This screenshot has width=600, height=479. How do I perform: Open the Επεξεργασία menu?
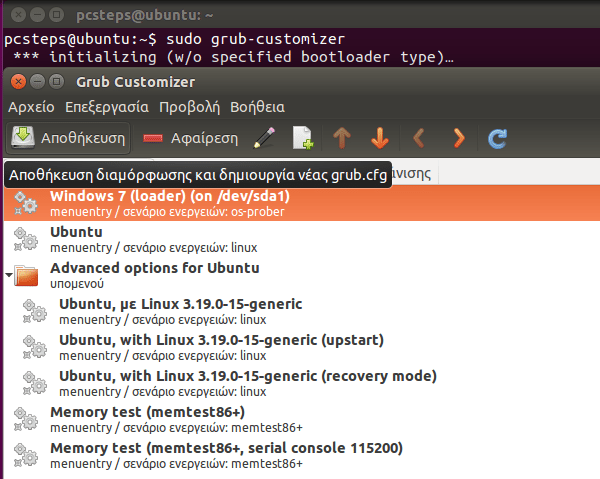107,106
